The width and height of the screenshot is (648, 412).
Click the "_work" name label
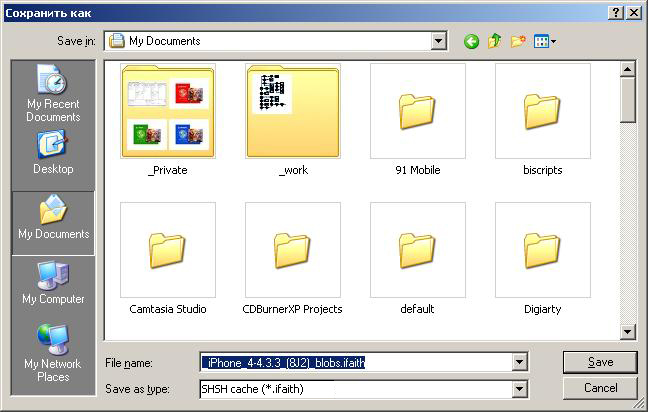293,170
